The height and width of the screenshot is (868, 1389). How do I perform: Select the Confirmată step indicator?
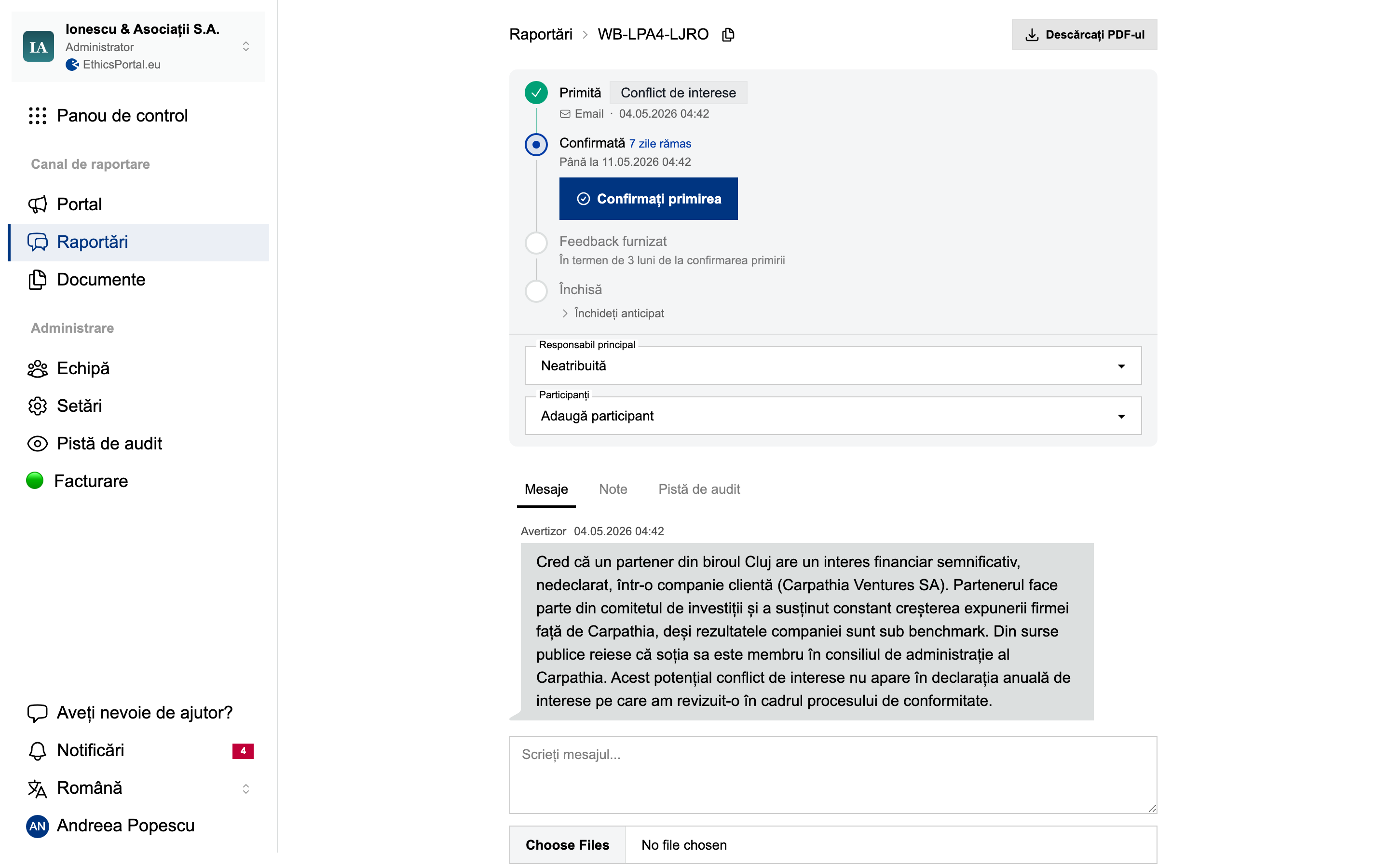point(536,144)
